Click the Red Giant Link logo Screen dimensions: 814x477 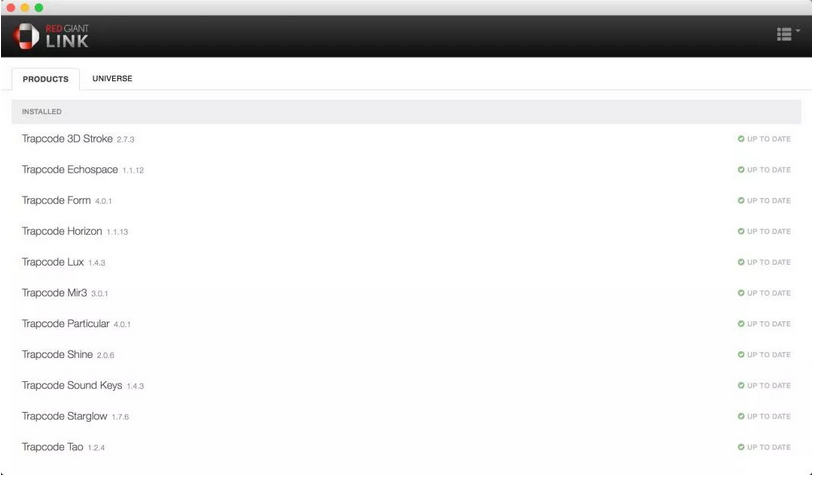(x=51, y=36)
